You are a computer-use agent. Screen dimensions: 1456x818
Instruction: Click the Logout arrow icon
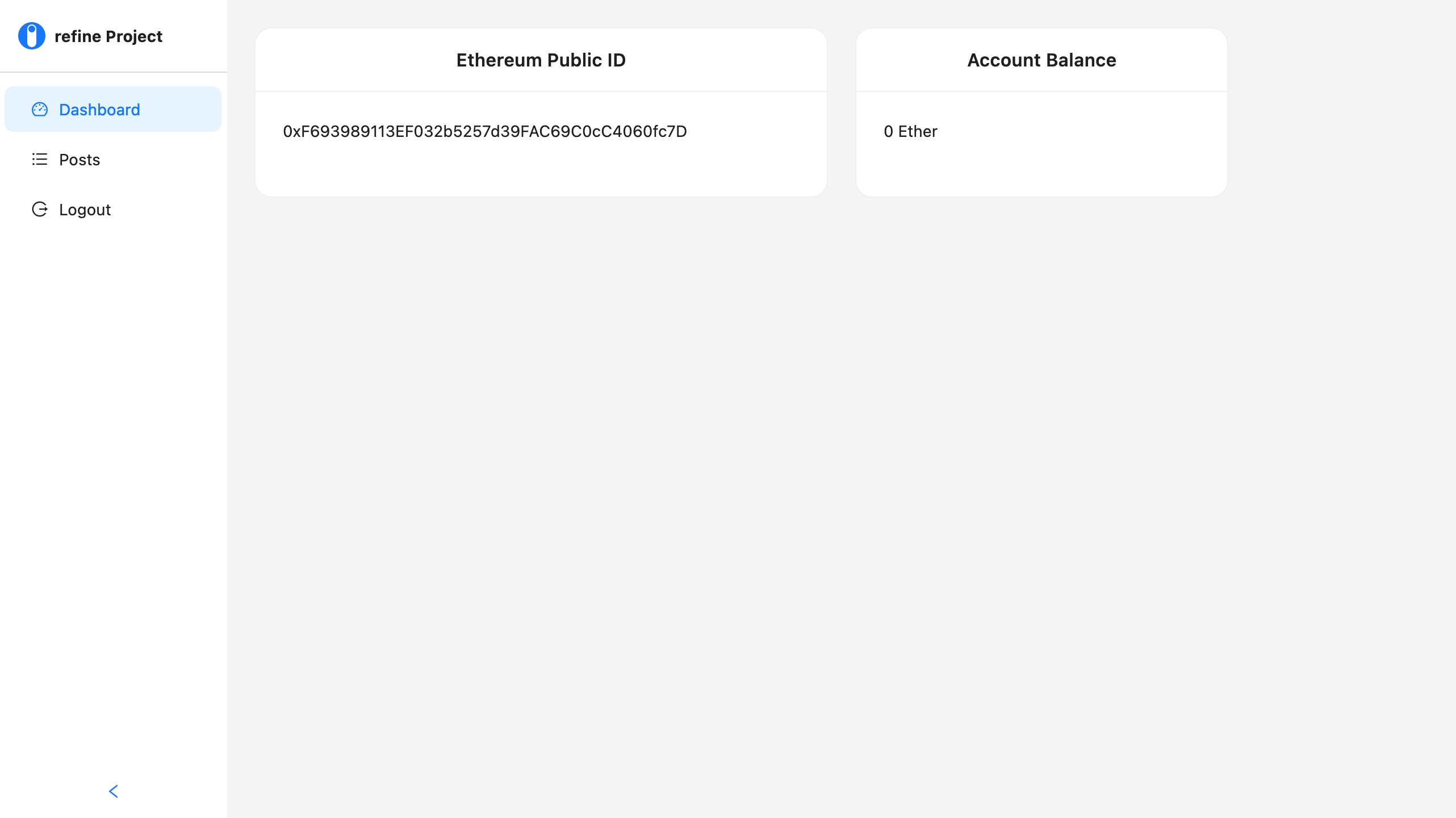(x=40, y=210)
